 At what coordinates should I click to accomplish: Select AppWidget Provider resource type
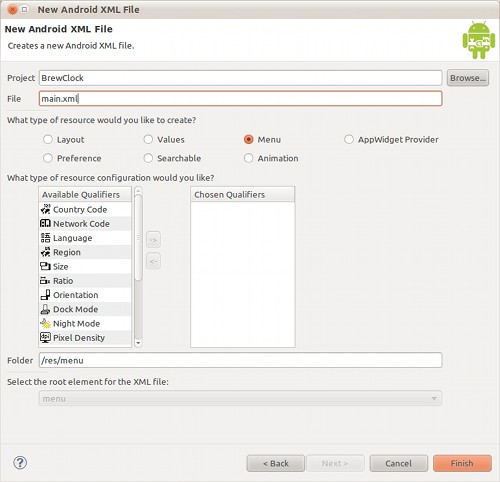(349, 139)
